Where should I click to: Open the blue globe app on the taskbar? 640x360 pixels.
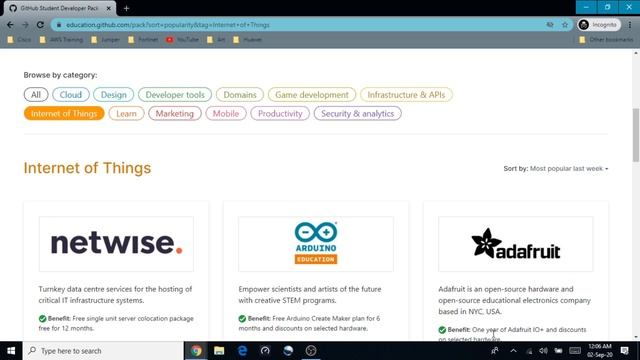tap(288, 351)
